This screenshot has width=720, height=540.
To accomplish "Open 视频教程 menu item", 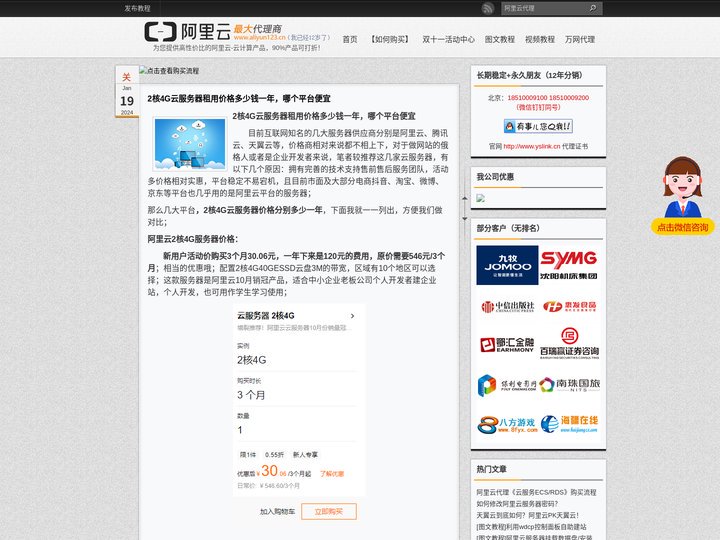I will click(540, 39).
